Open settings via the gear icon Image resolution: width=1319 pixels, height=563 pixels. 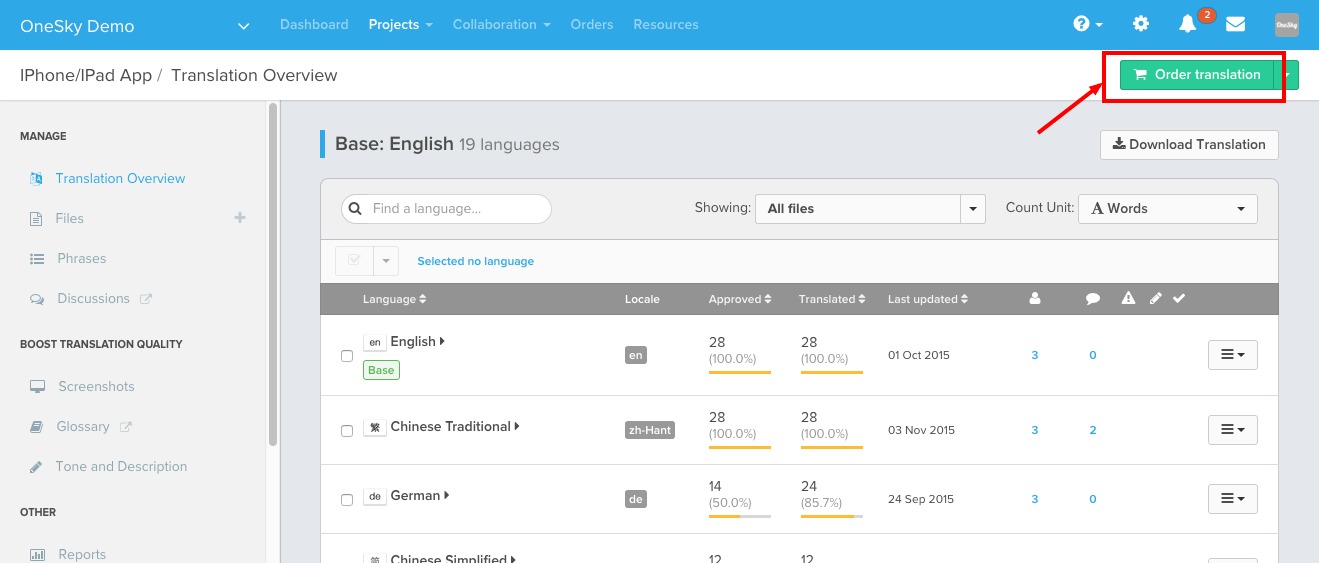tap(1140, 24)
